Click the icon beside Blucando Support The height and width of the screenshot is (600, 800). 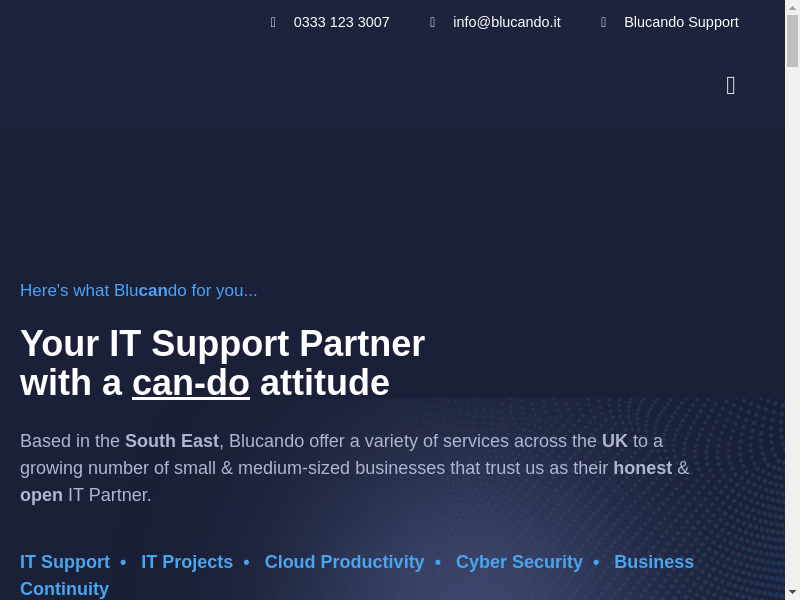point(603,22)
